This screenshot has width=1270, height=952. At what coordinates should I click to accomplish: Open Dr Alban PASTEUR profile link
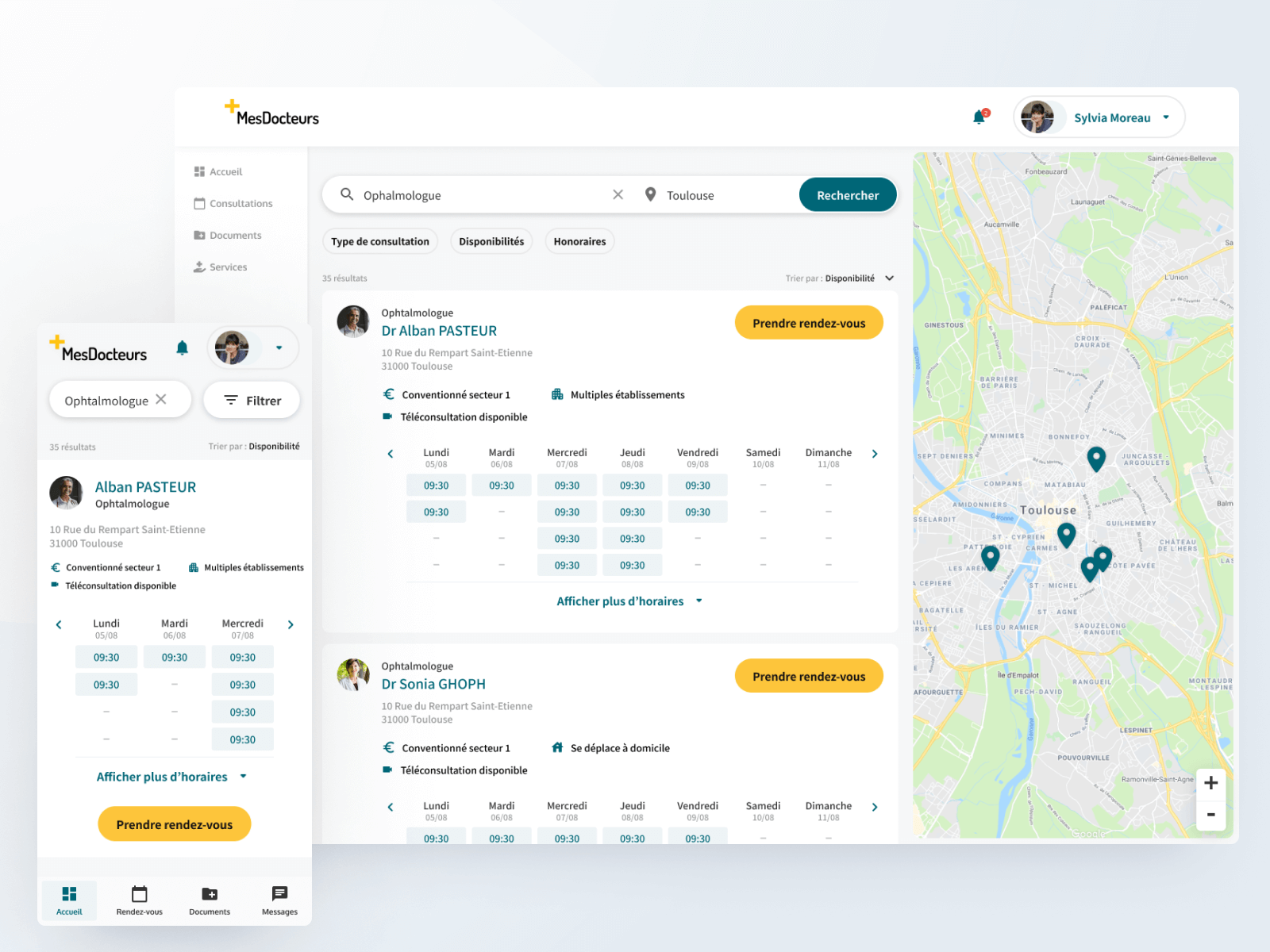tap(439, 331)
